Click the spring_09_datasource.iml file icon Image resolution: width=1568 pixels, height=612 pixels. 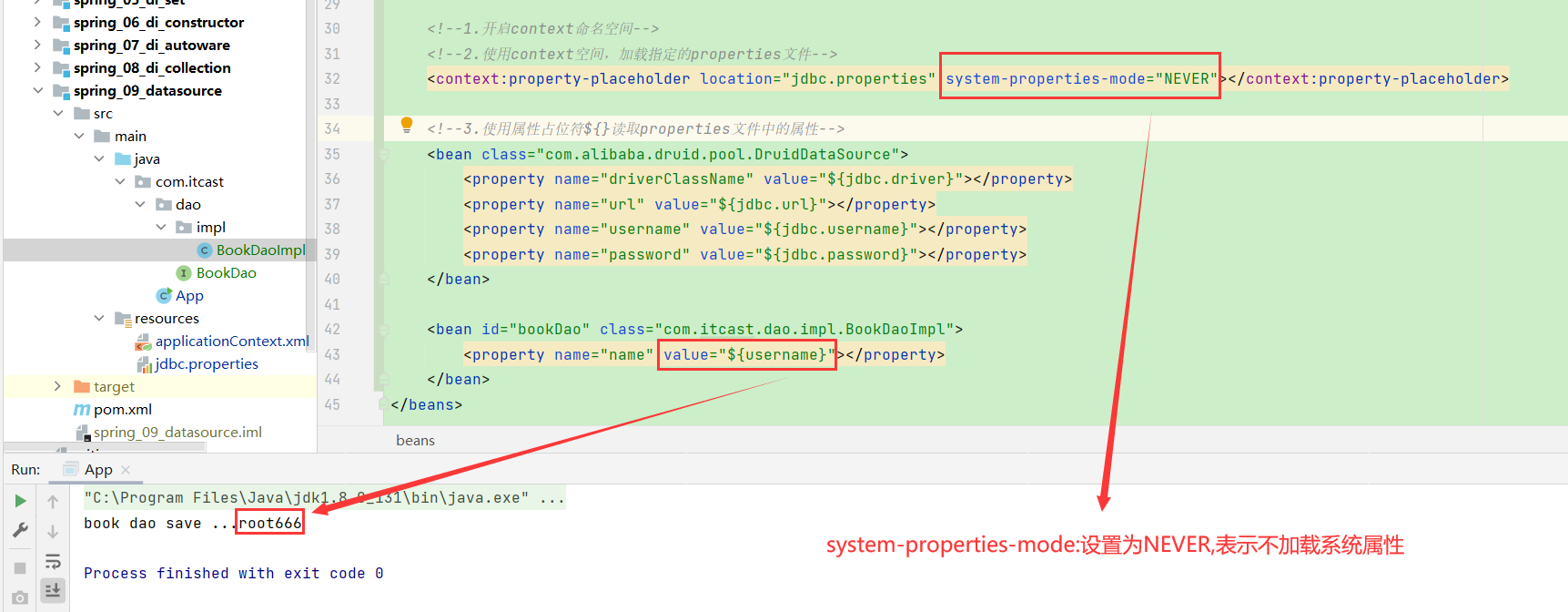[x=82, y=433]
